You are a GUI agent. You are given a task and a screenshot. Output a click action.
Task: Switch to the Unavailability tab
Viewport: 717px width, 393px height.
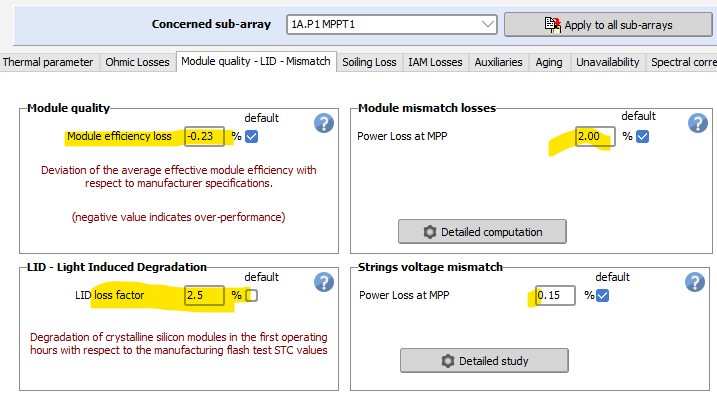[608, 62]
